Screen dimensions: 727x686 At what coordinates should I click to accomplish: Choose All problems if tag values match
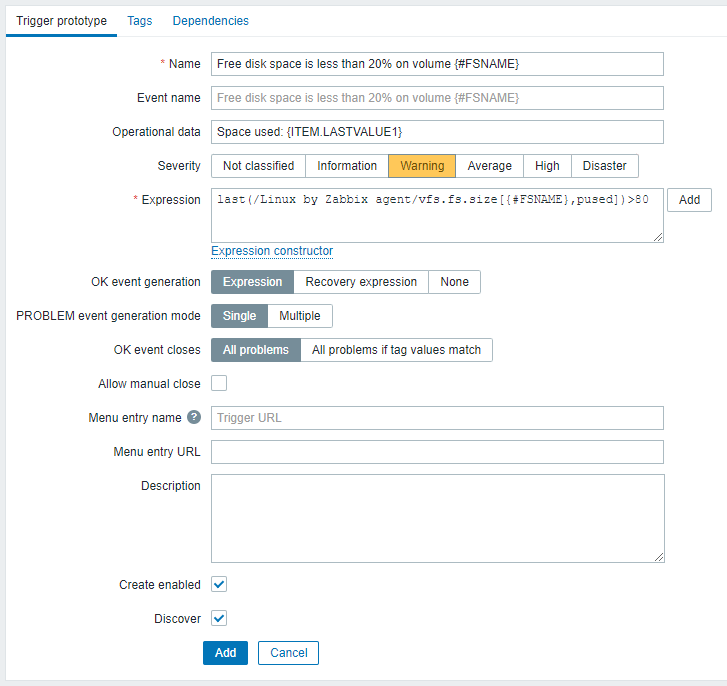coord(396,350)
